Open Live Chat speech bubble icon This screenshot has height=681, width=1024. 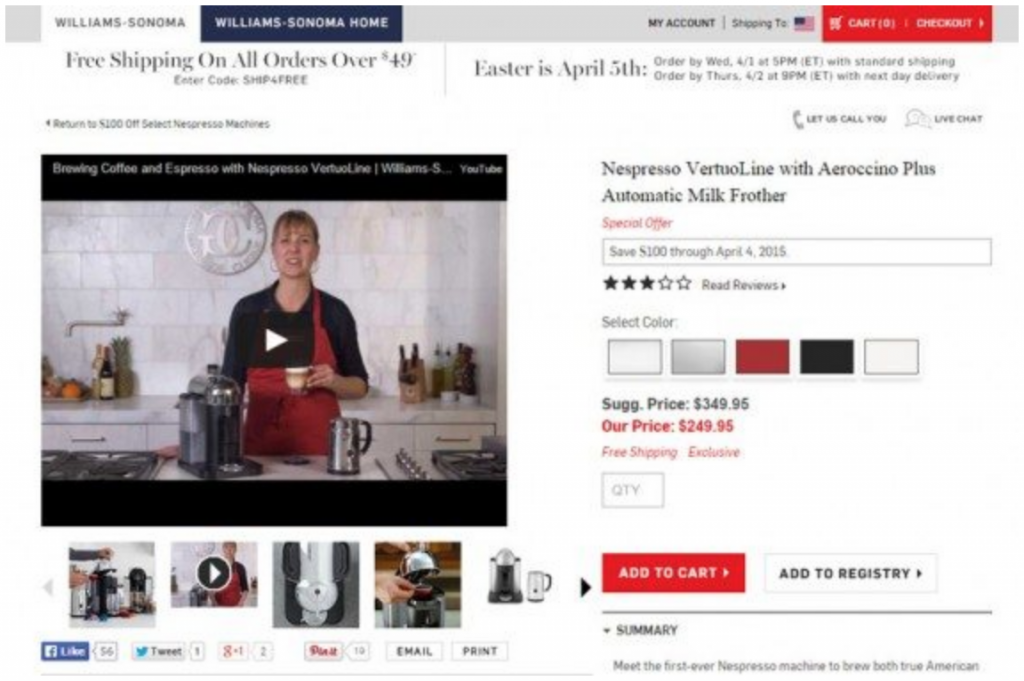pos(918,119)
